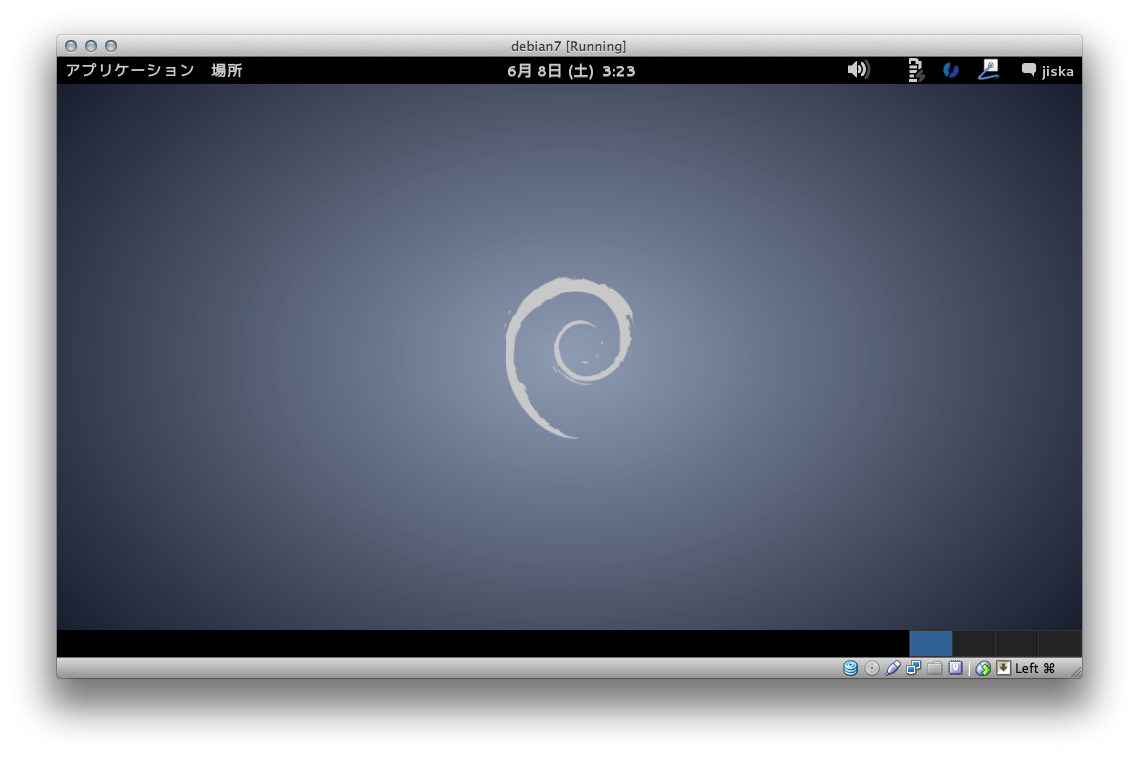Viewport: 1139px width, 757px height.
Task: Click the blue swirl tray icon
Action: (951, 70)
